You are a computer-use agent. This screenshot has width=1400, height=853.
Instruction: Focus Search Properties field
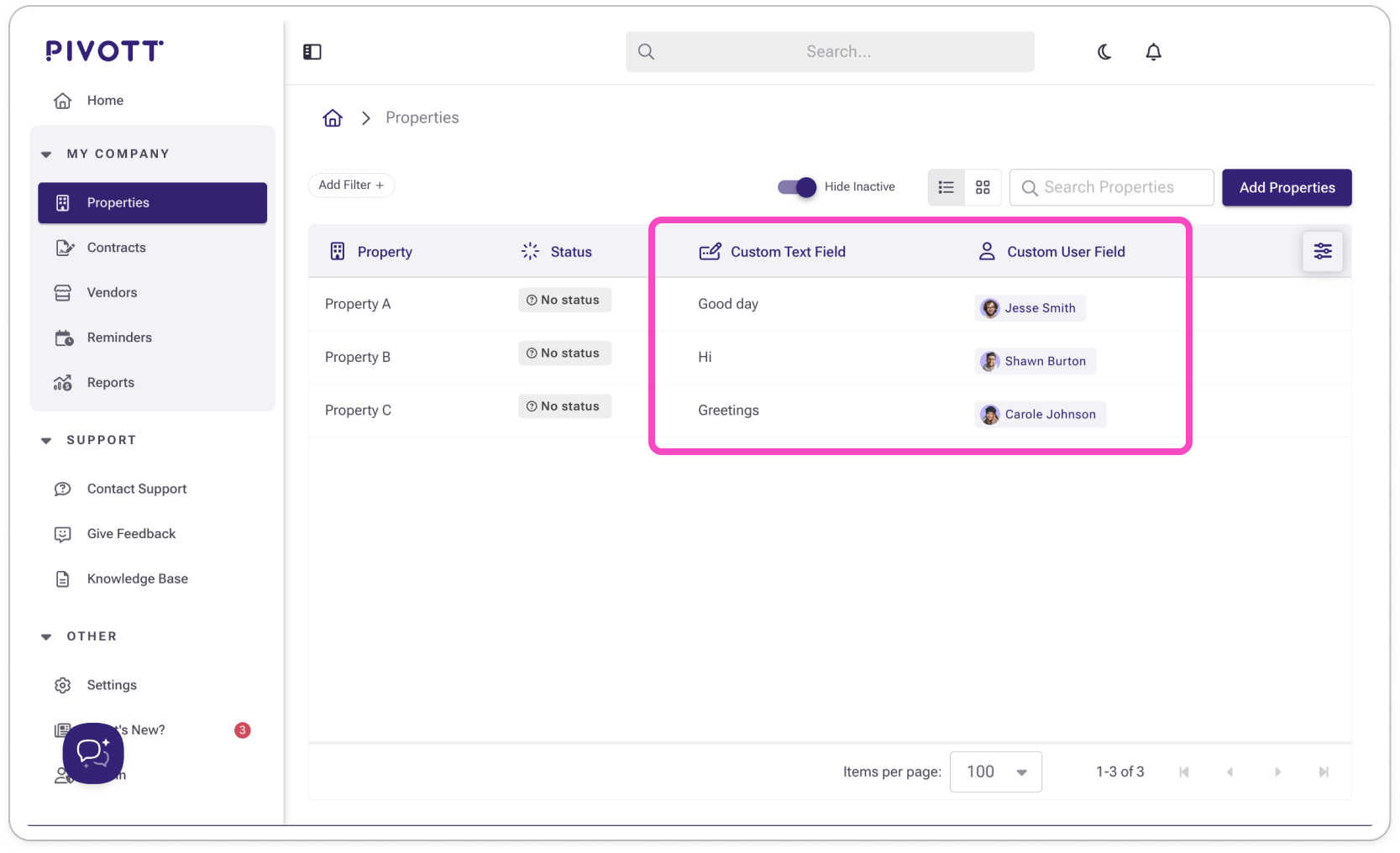tap(1112, 187)
